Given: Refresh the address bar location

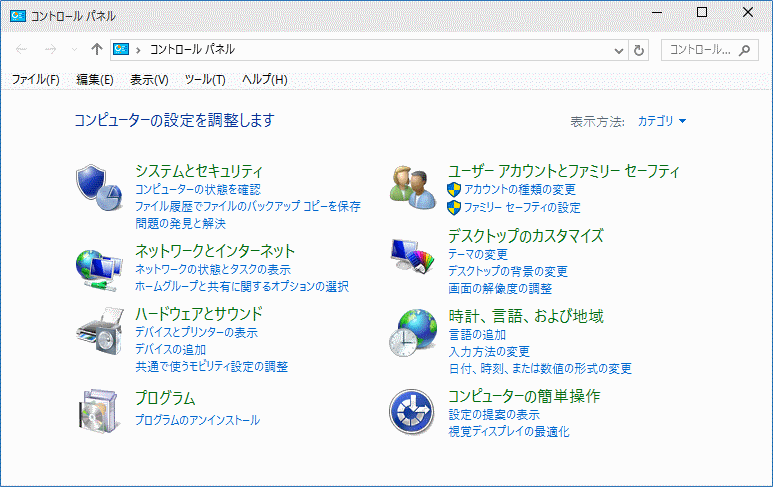Looking at the screenshot, I should pyautogui.click(x=639, y=50).
